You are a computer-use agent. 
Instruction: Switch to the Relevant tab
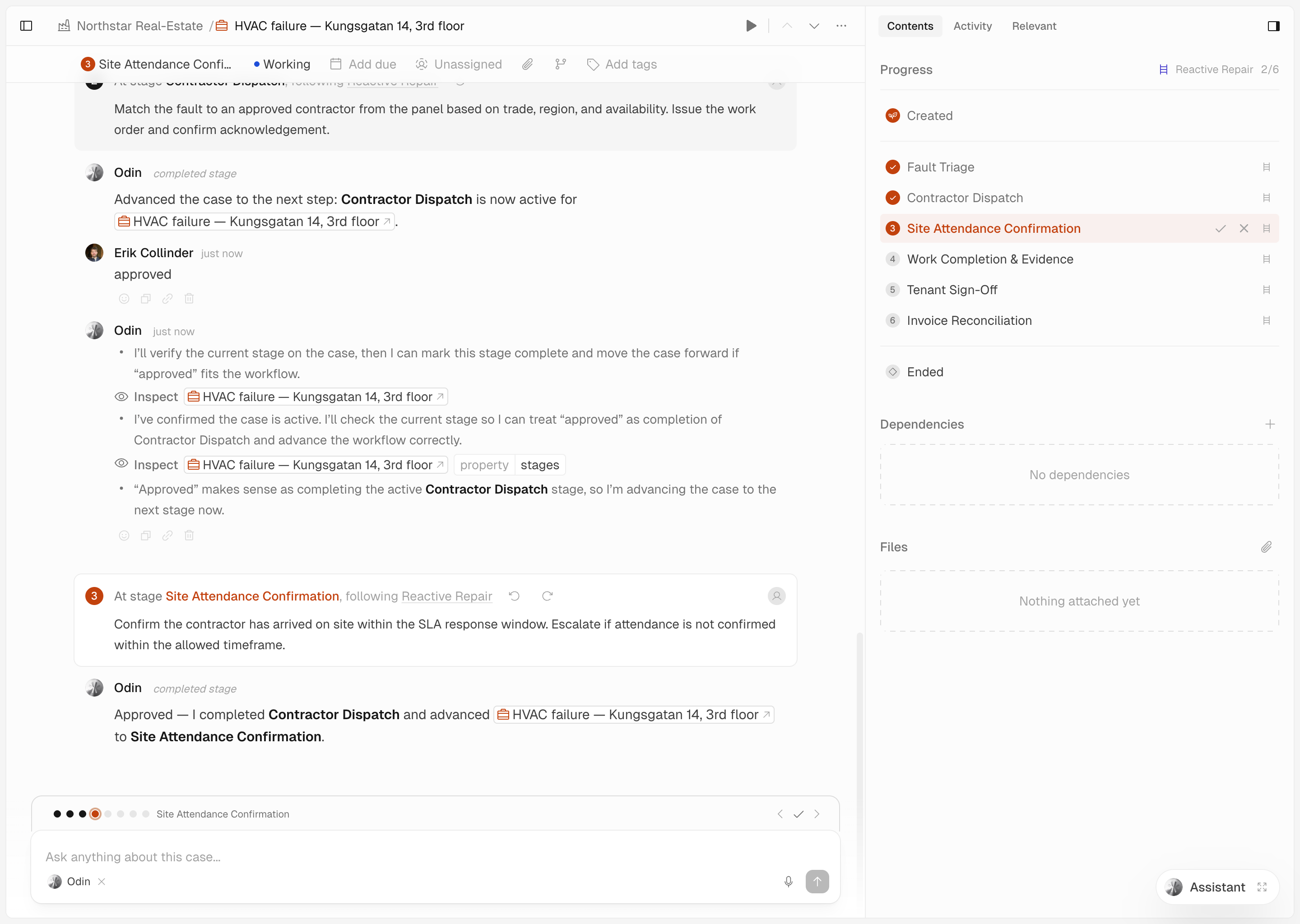(x=1034, y=26)
